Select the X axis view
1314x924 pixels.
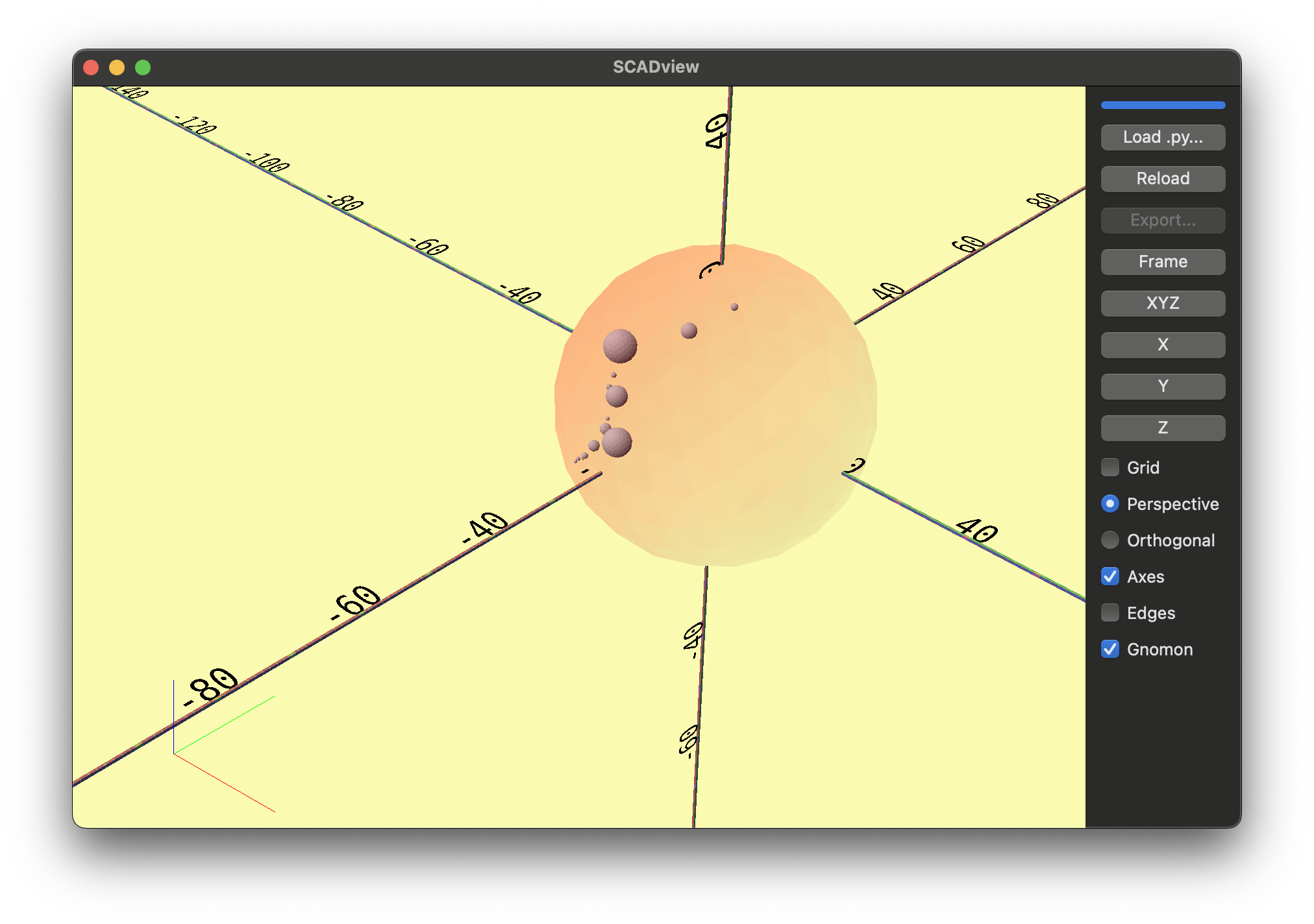click(x=1162, y=345)
